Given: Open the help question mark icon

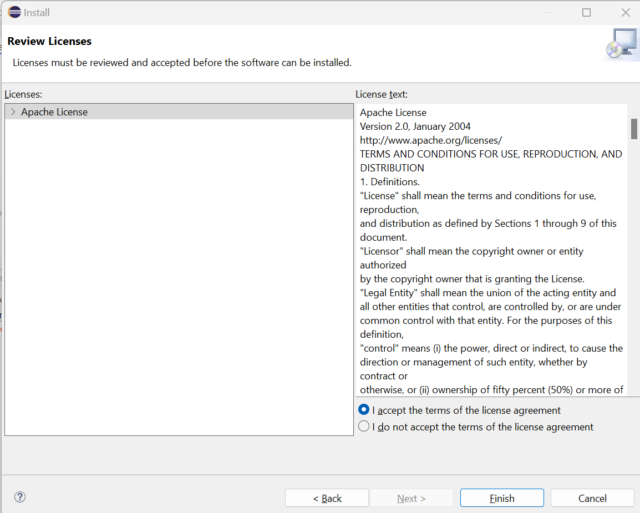Looking at the screenshot, I should click(20, 497).
